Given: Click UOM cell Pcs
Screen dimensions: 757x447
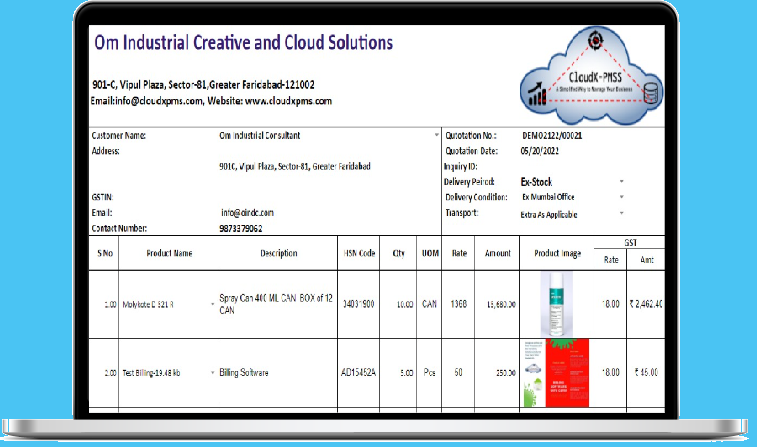Looking at the screenshot, I should coord(429,373).
